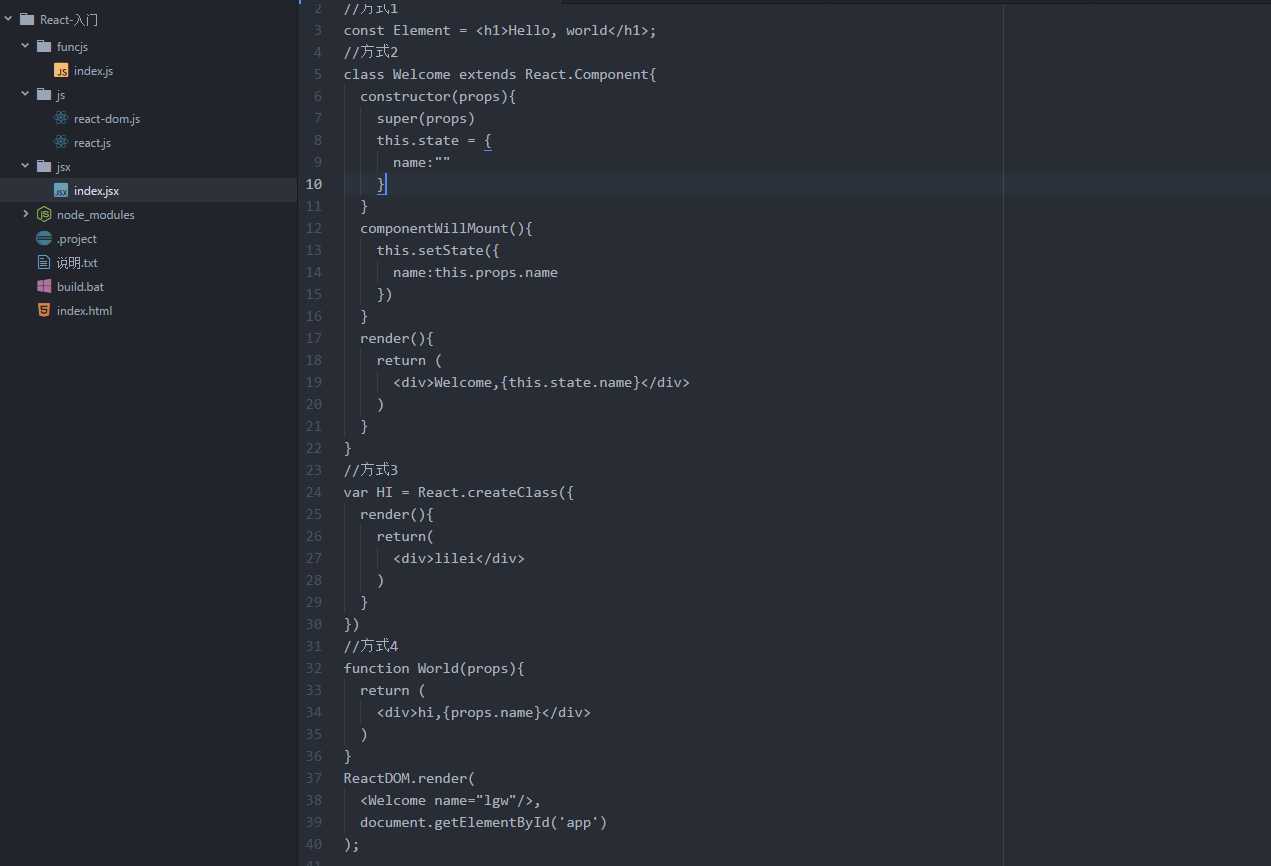Click the React-入门 project folder icon

point(27,19)
